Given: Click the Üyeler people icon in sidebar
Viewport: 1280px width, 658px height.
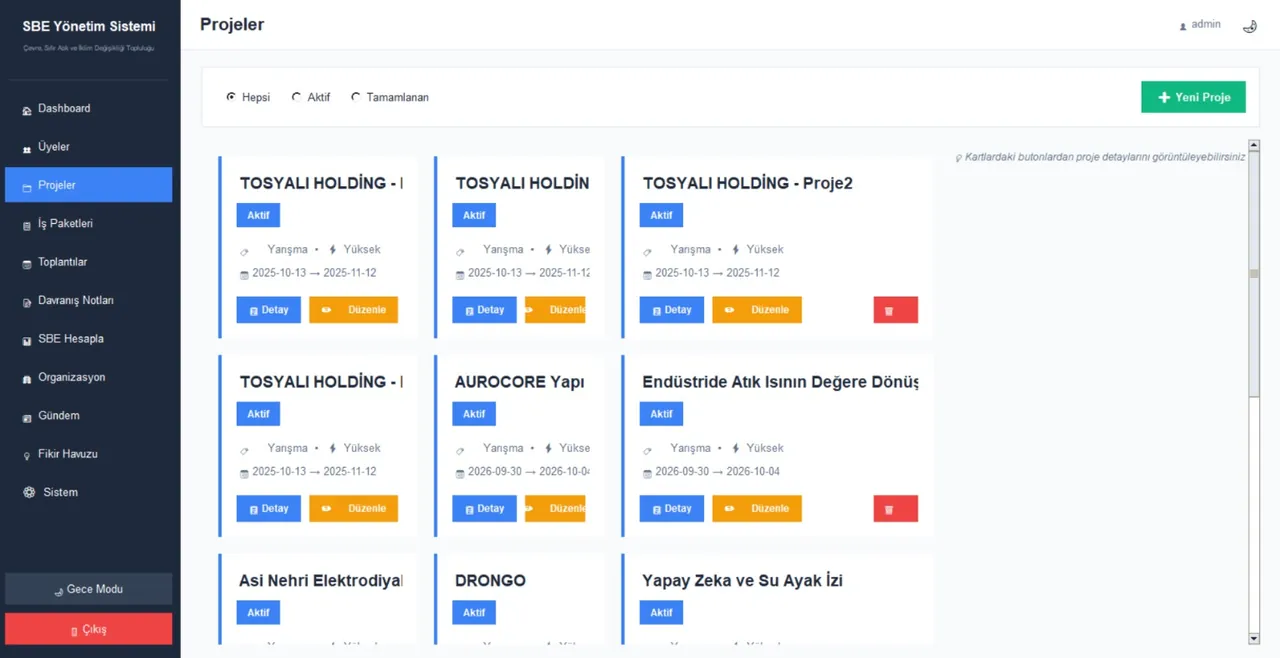Looking at the screenshot, I should pyautogui.click(x=27, y=148).
